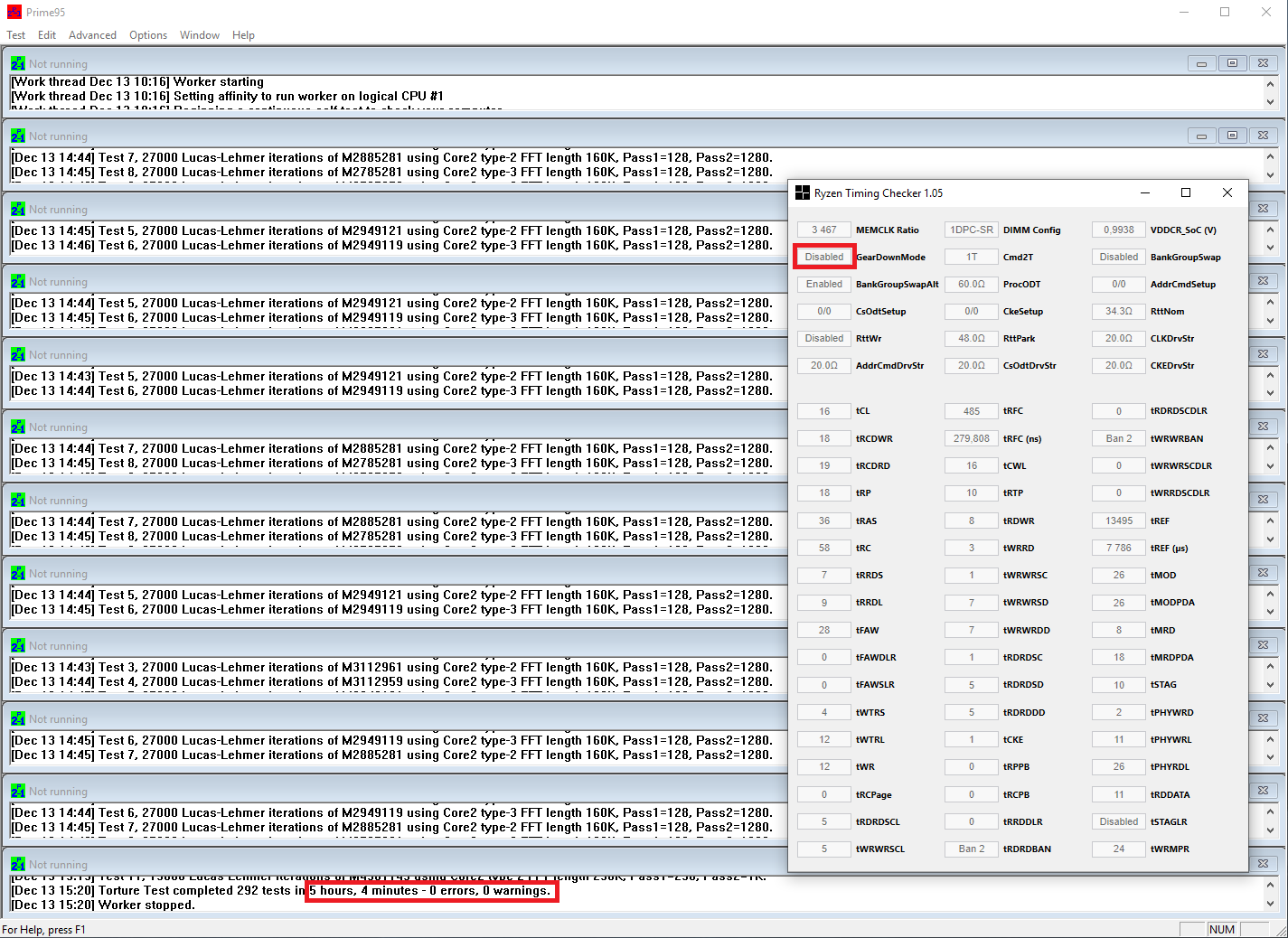Click scroll-up arrow in the 'Worker starting' window
This screenshot has width=1288, height=938.
tap(1270, 83)
